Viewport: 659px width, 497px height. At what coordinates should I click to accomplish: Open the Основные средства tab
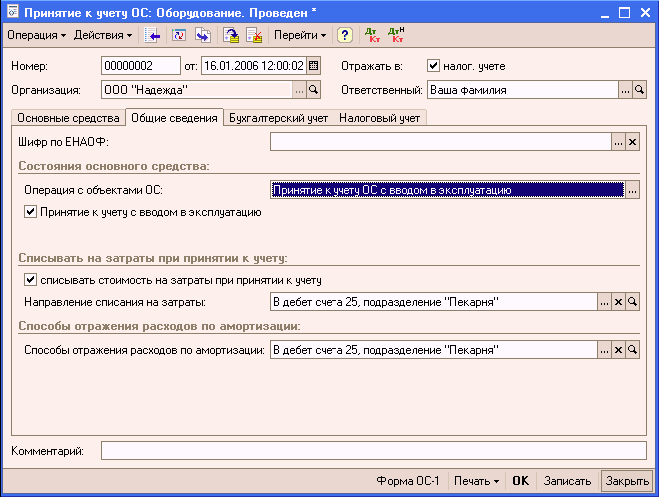point(68,118)
